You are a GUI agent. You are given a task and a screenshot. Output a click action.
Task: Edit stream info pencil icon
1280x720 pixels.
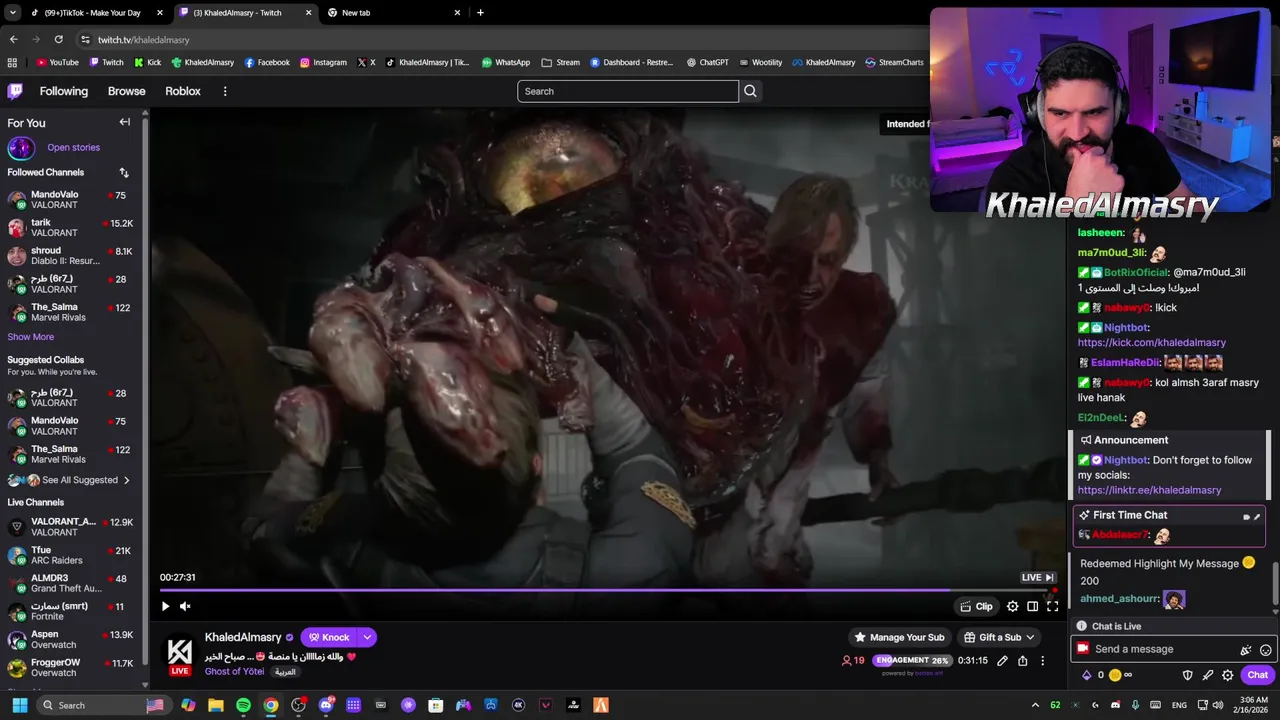pos(1002,660)
